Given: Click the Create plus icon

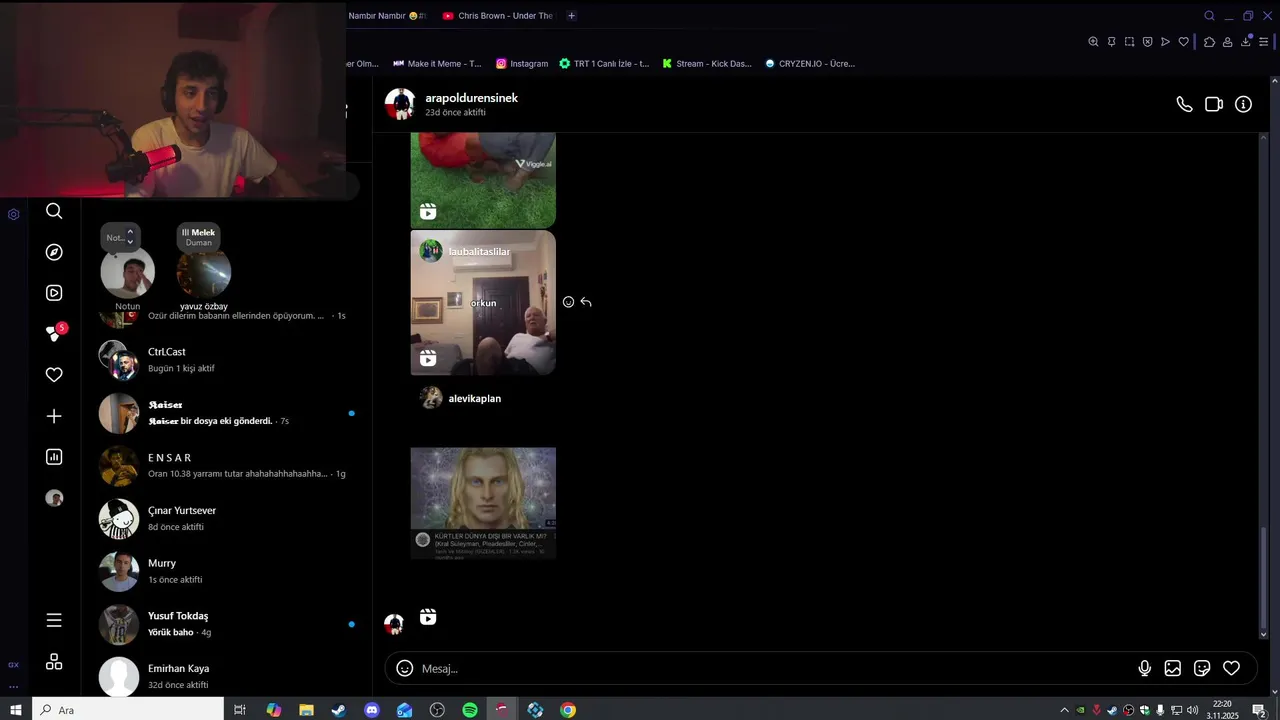Looking at the screenshot, I should tap(54, 416).
